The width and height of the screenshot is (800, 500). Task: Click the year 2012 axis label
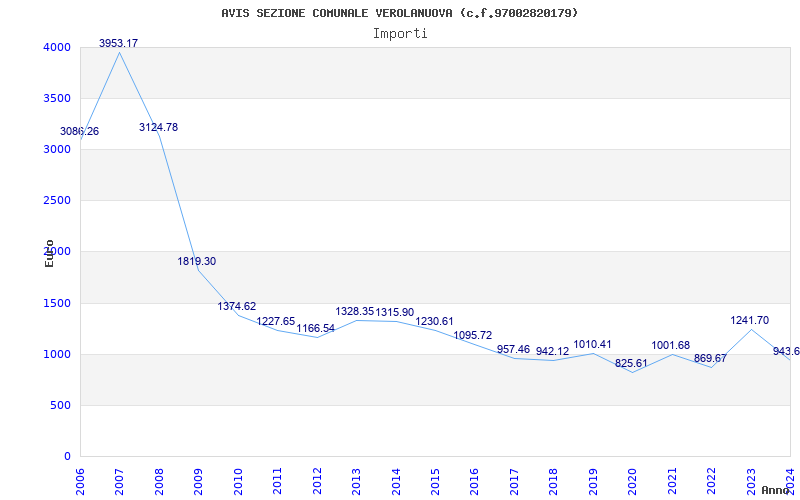[317, 481]
